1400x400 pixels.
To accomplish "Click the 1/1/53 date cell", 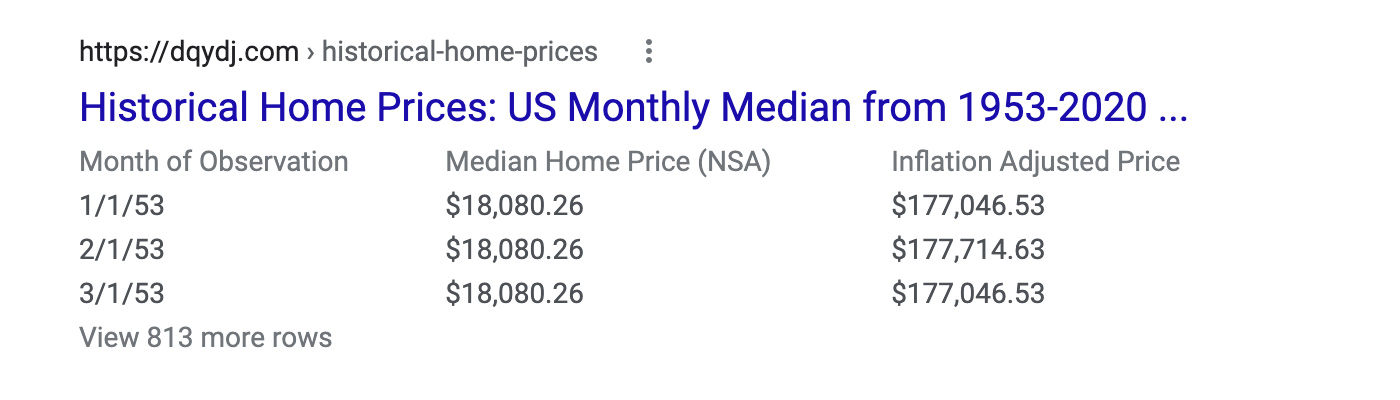I will (x=121, y=206).
